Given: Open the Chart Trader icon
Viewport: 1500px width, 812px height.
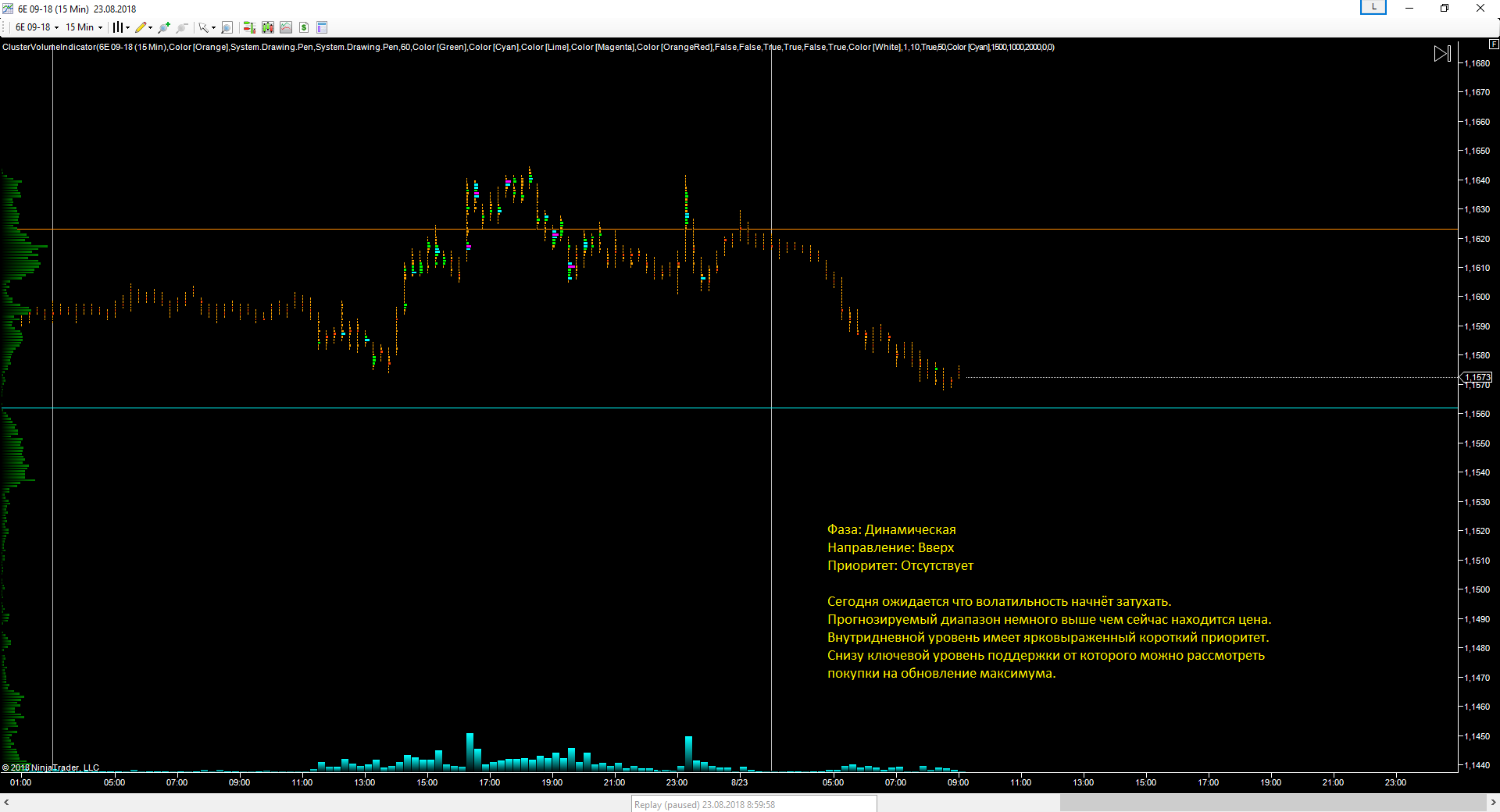Looking at the screenshot, I should (249, 27).
